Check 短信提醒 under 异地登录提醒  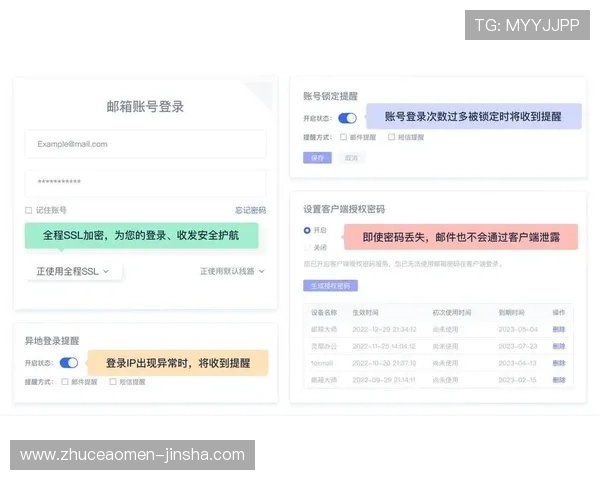[113, 382]
